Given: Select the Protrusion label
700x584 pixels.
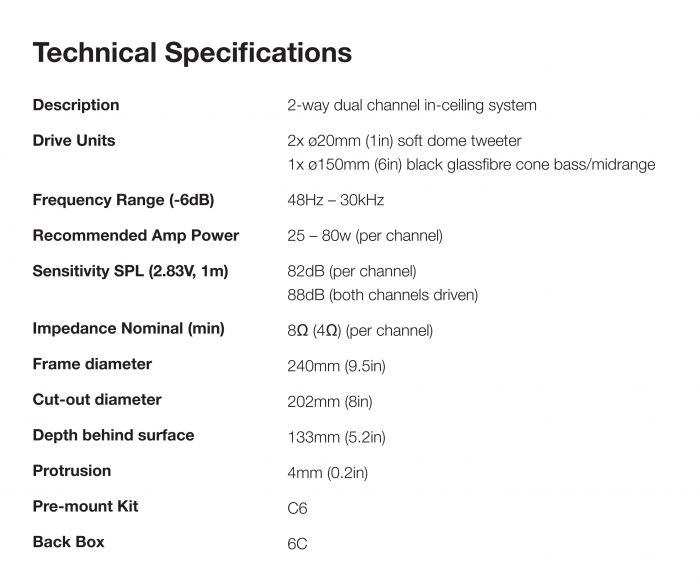Looking at the screenshot, I should [72, 471].
